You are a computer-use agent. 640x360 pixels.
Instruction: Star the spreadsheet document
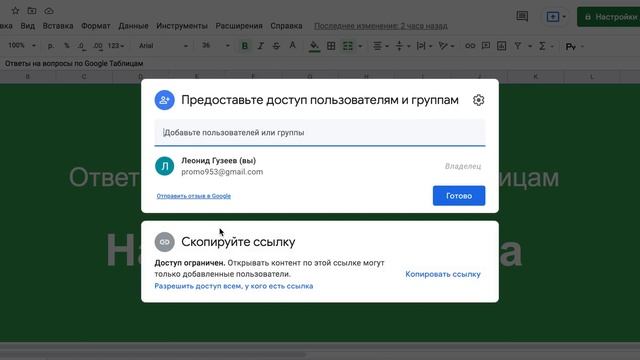click(x=15, y=11)
